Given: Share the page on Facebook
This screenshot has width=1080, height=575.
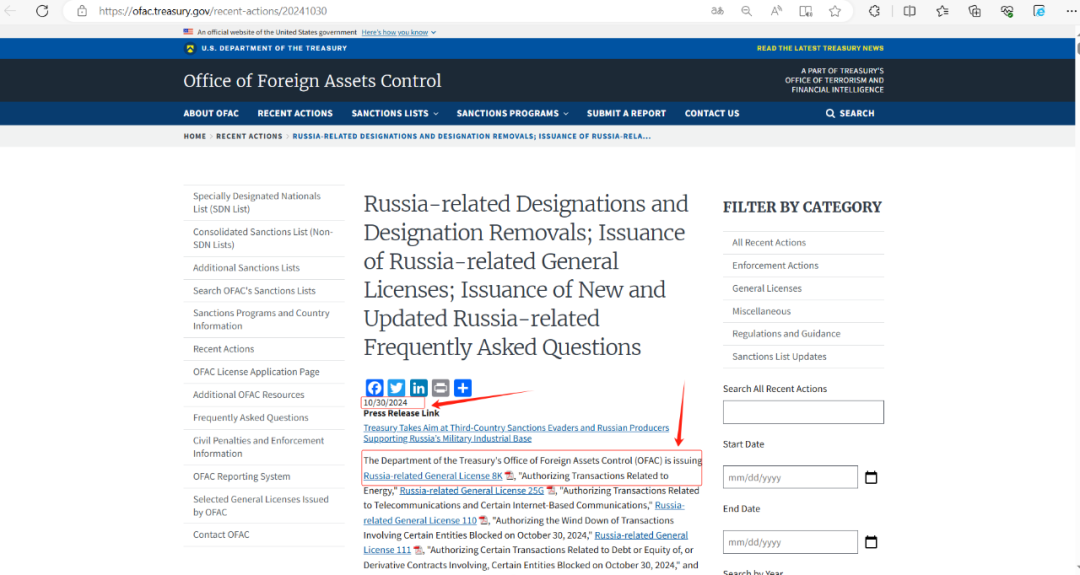Looking at the screenshot, I should point(374,388).
